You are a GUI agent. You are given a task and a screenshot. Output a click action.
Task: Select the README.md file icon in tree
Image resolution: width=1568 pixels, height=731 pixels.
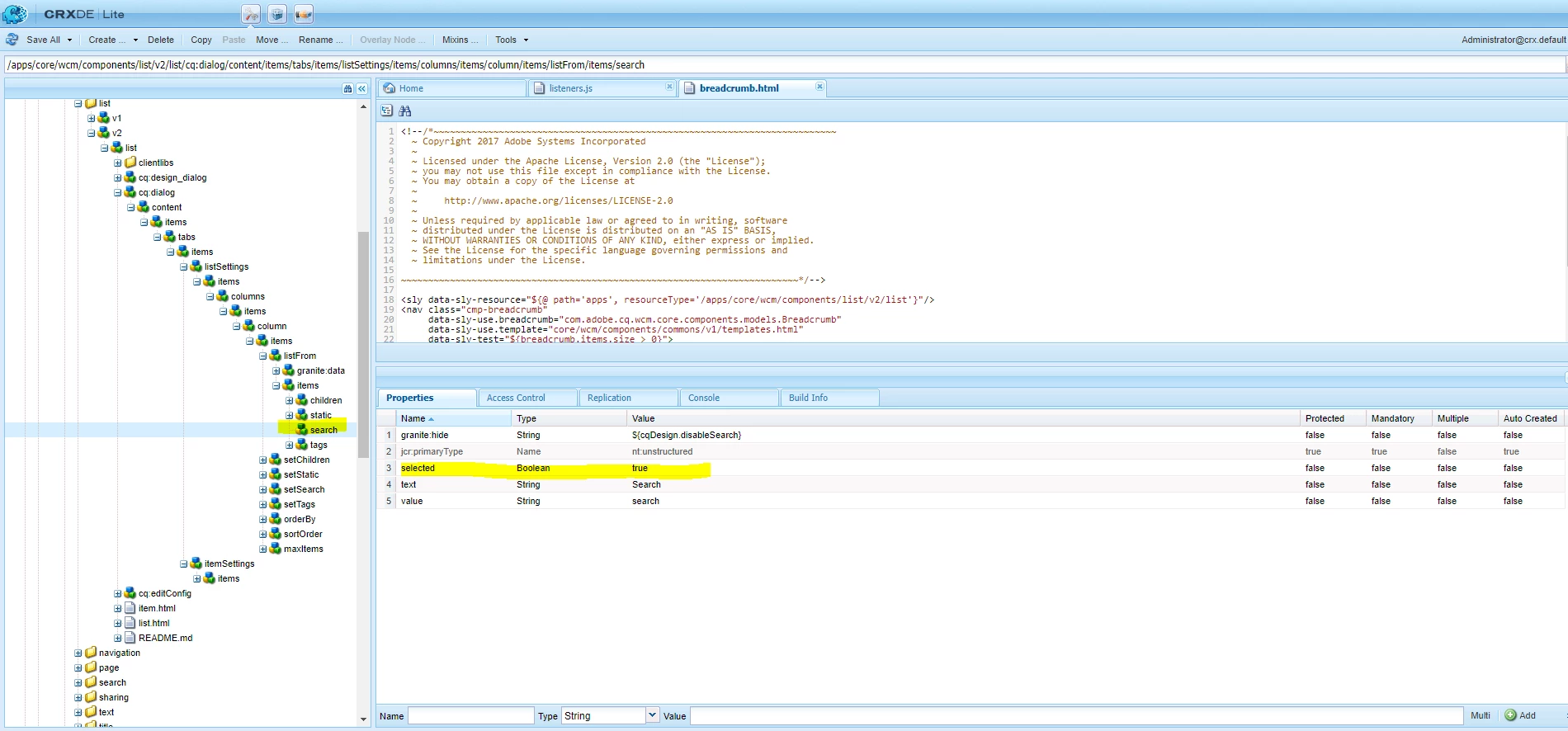[x=130, y=638]
